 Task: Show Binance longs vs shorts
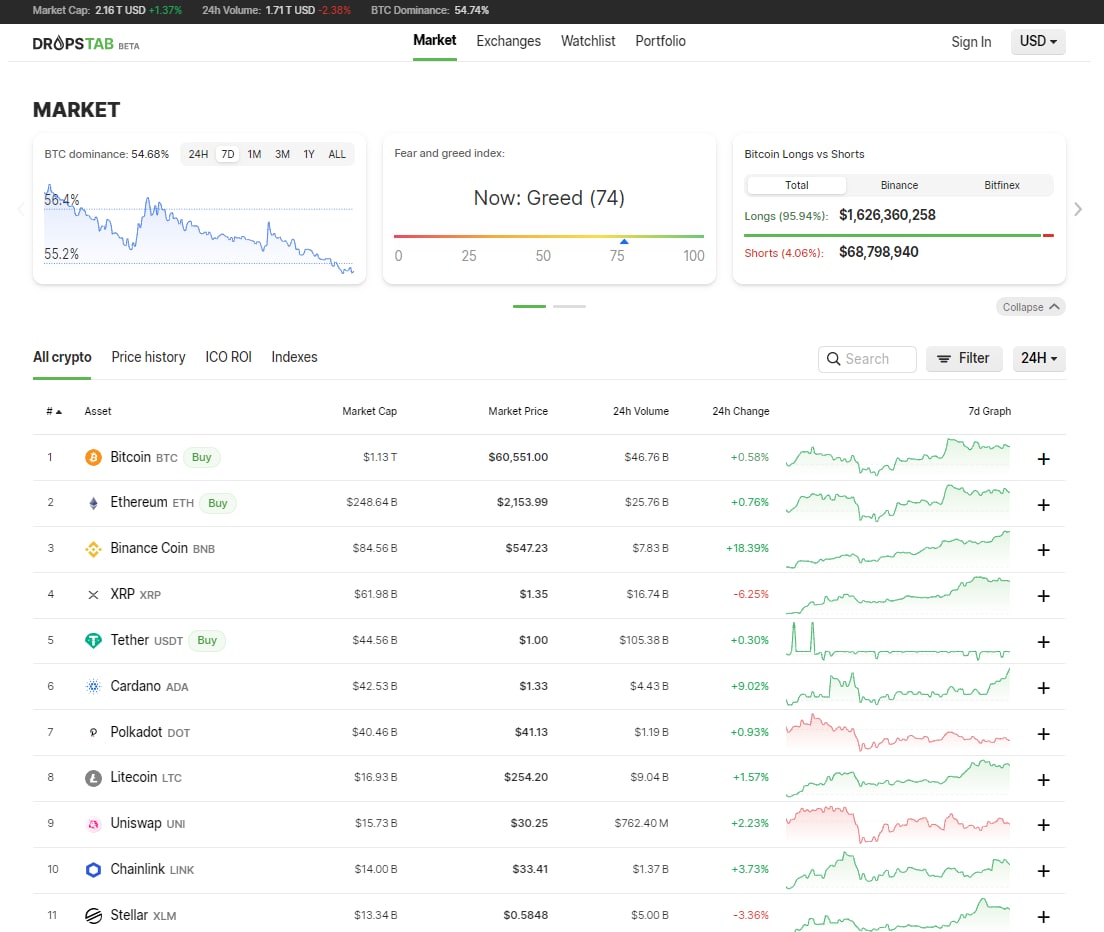coord(899,185)
